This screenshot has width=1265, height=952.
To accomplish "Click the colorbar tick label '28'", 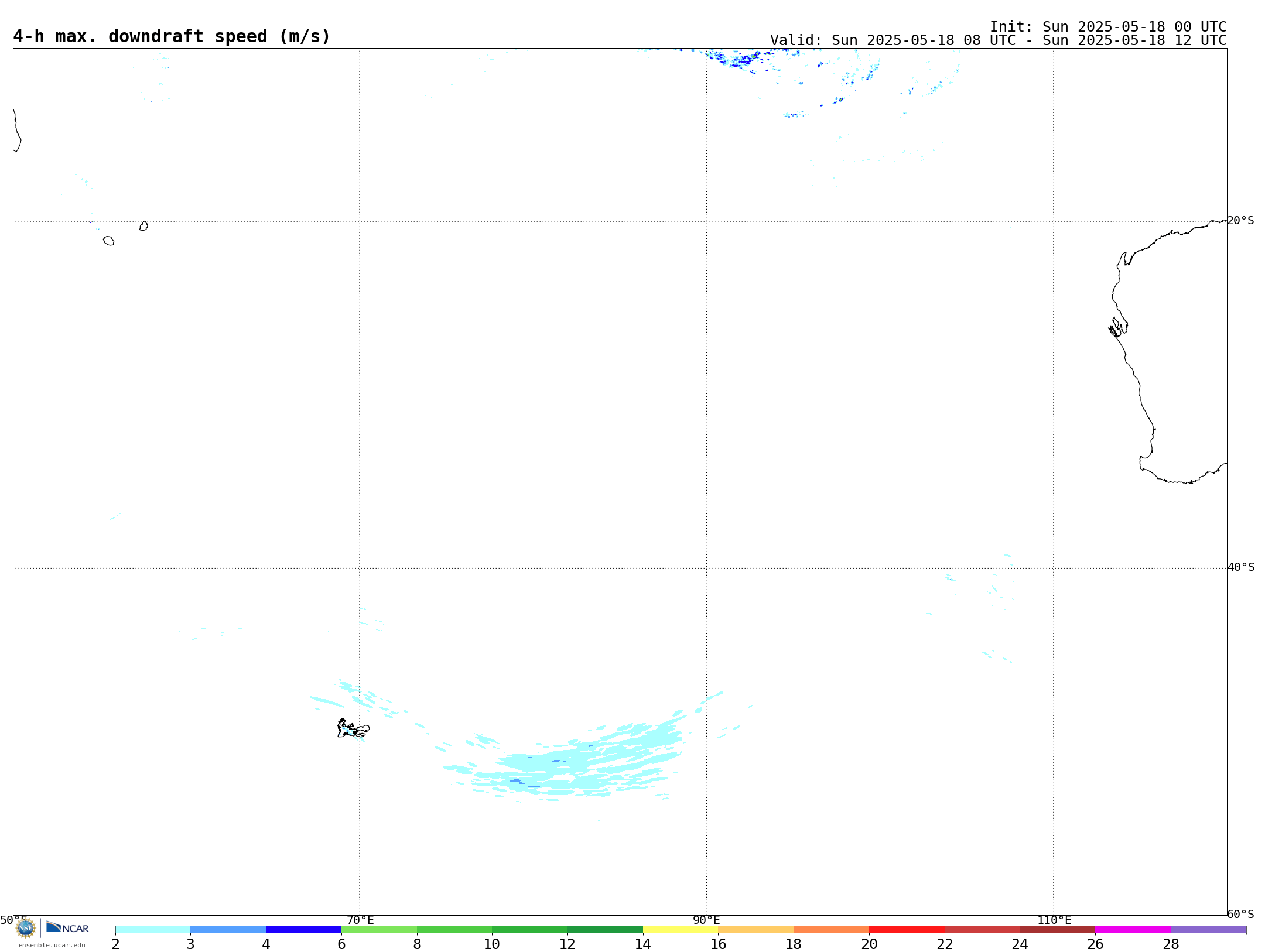I will [x=1171, y=944].
